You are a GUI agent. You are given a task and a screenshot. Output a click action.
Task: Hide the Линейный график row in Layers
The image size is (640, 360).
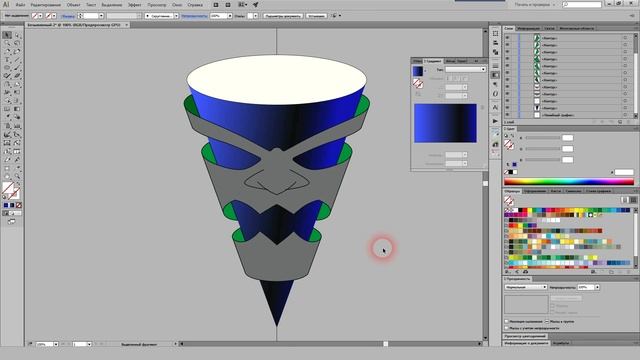tap(507, 115)
